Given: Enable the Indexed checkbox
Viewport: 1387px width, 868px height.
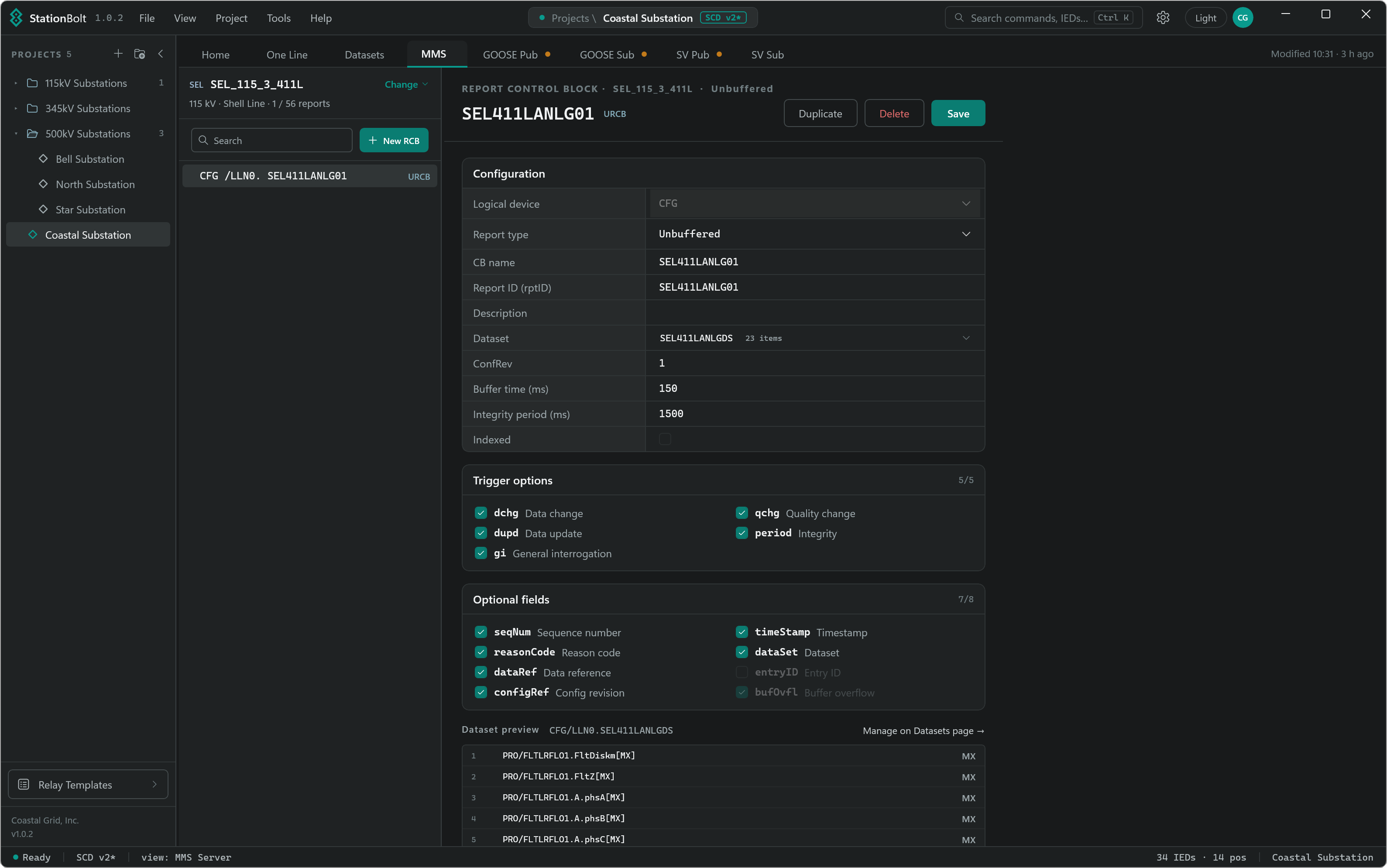Looking at the screenshot, I should pos(665,439).
